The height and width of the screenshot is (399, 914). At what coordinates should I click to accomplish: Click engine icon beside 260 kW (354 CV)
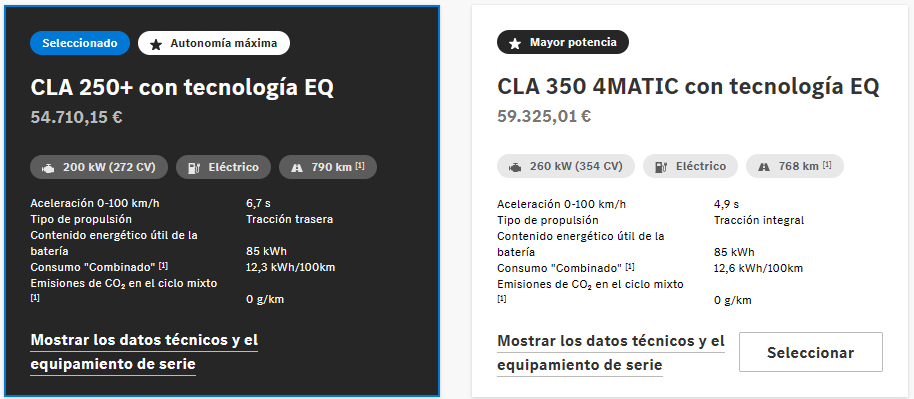point(515,167)
